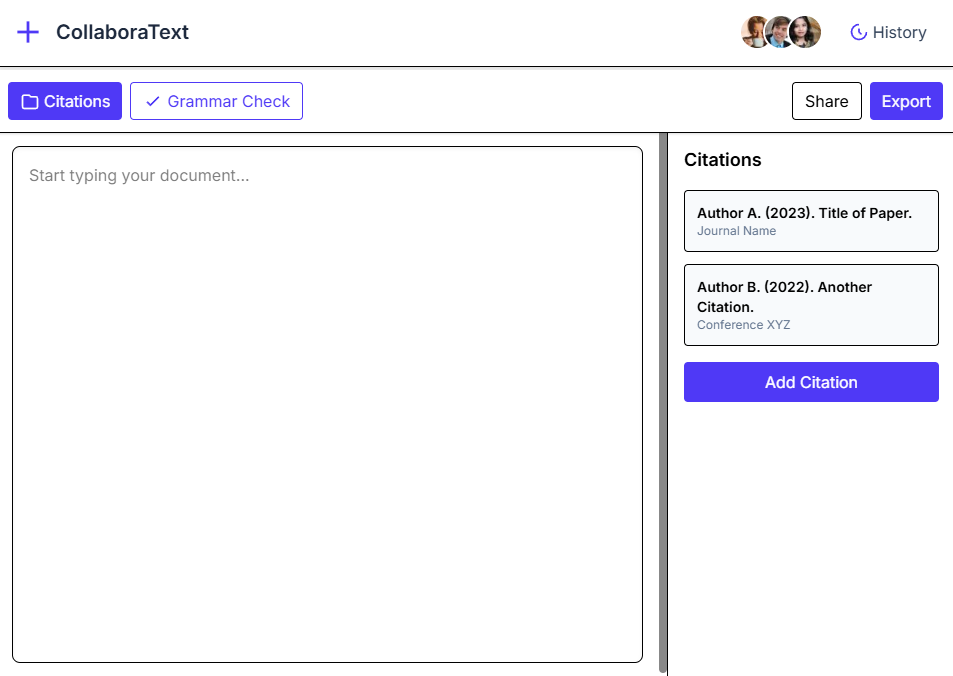
Task: Select the middle collaborator avatar
Action: (x=779, y=32)
